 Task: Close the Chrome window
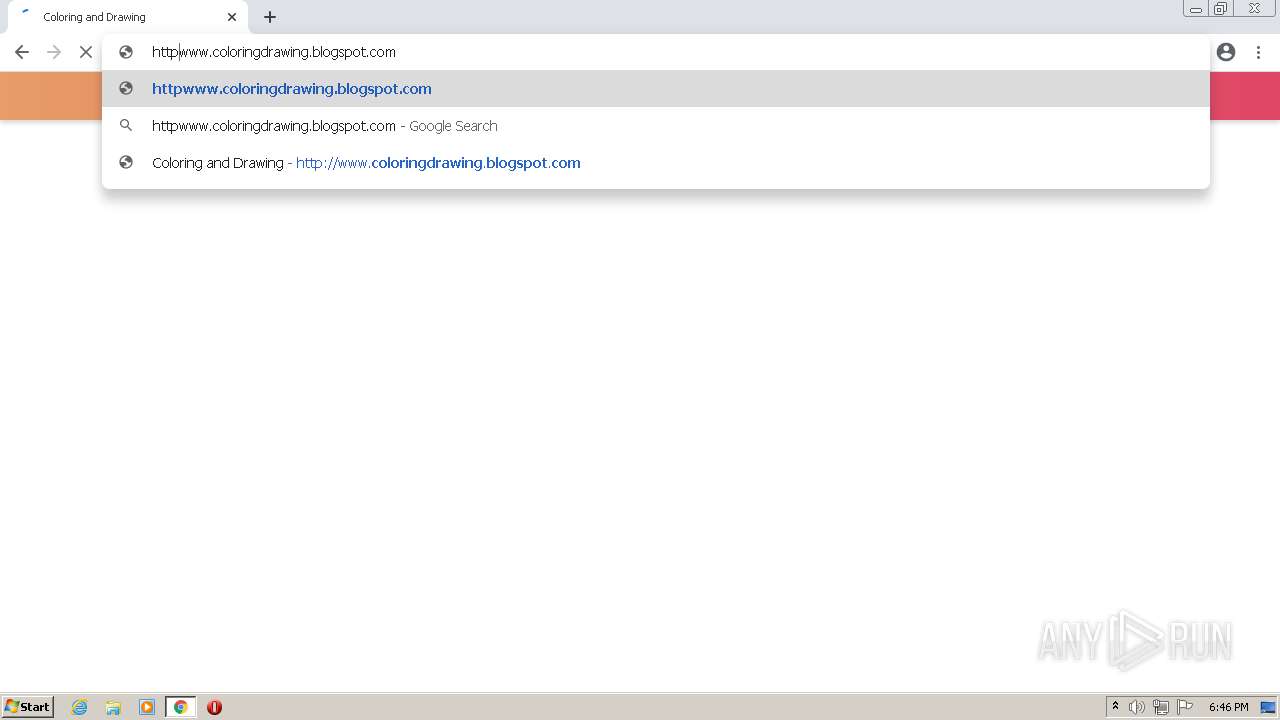tap(1254, 9)
